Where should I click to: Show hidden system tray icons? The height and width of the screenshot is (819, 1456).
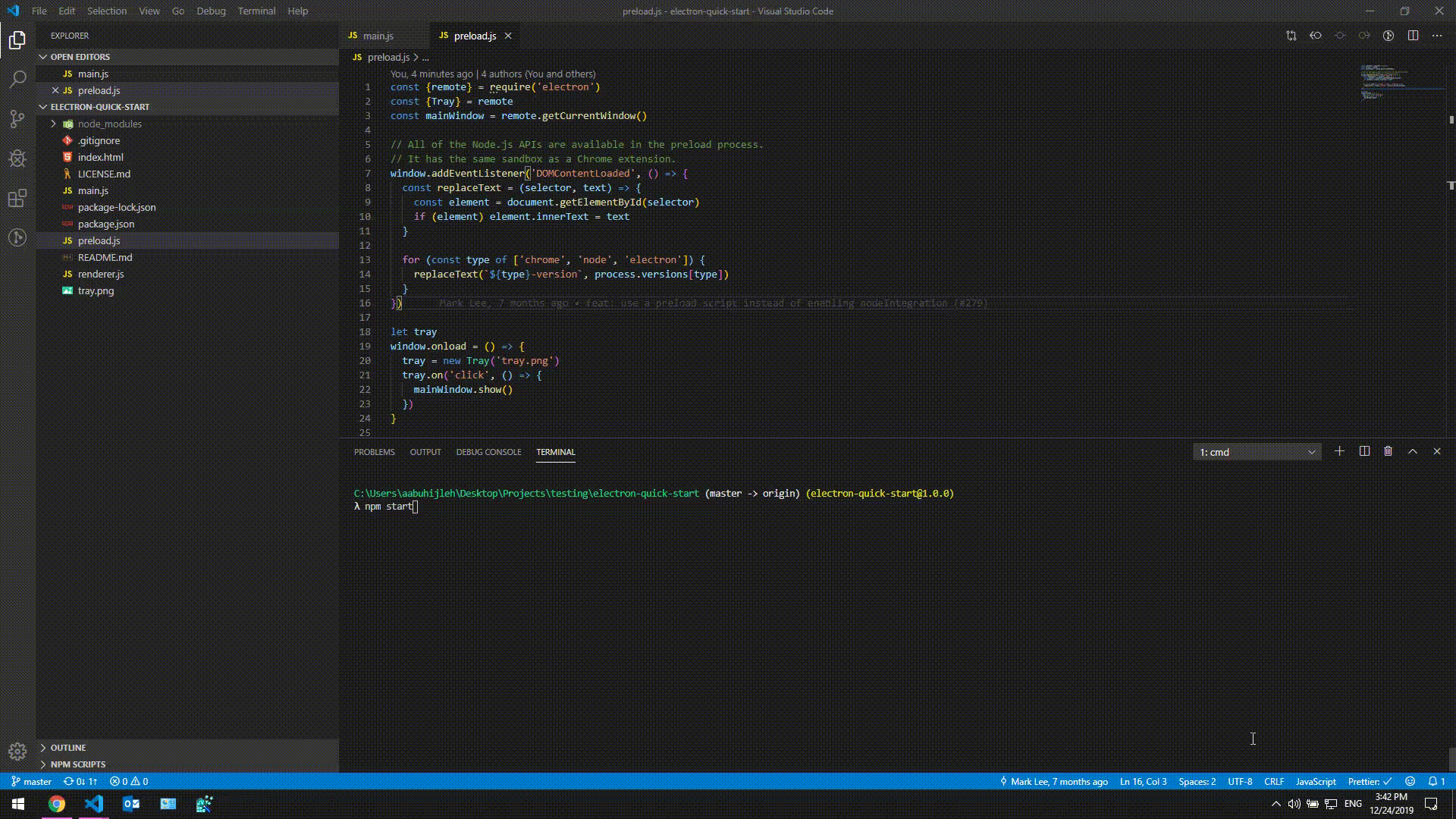[1276, 804]
